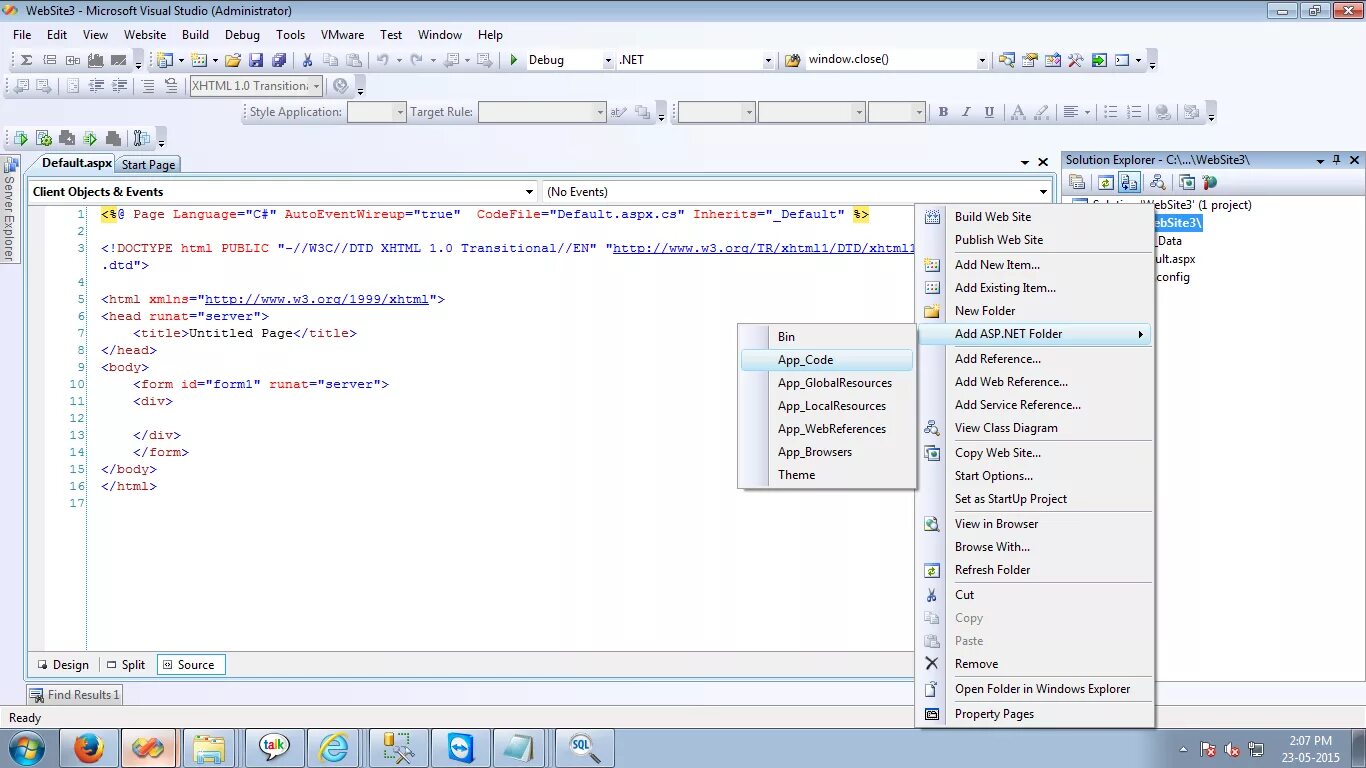Open the Website menu

pyautogui.click(x=145, y=34)
